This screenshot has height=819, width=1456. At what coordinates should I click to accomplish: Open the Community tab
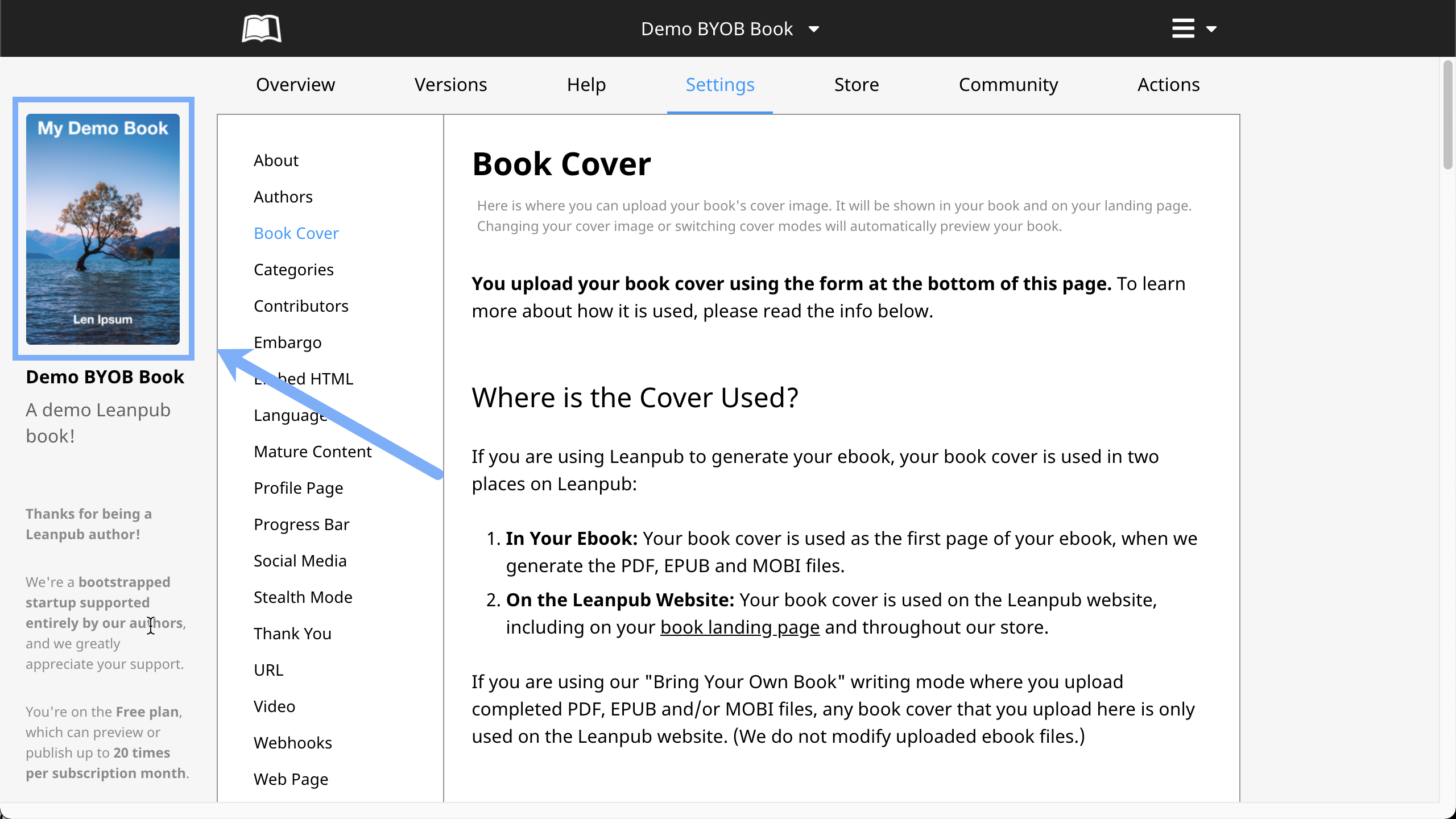pos(1008,85)
